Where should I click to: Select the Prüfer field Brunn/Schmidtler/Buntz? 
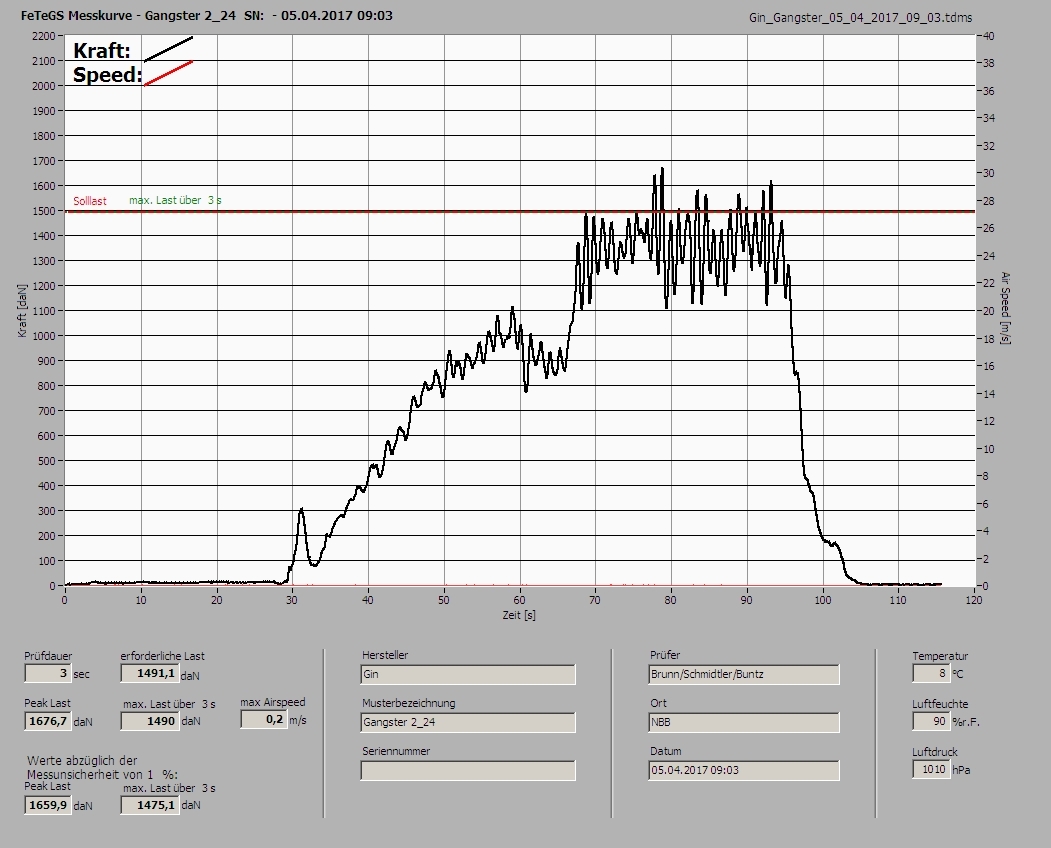[x=744, y=674]
